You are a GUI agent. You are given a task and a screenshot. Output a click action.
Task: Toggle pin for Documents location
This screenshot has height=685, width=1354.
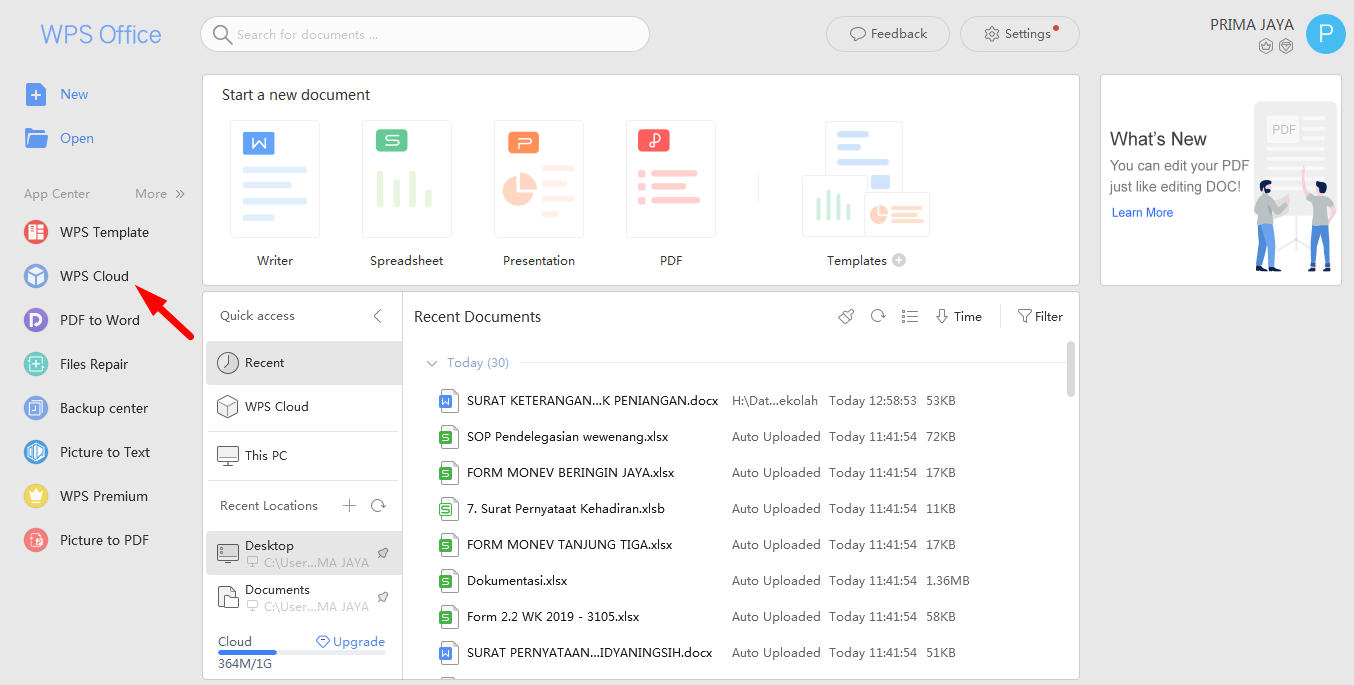[383, 597]
